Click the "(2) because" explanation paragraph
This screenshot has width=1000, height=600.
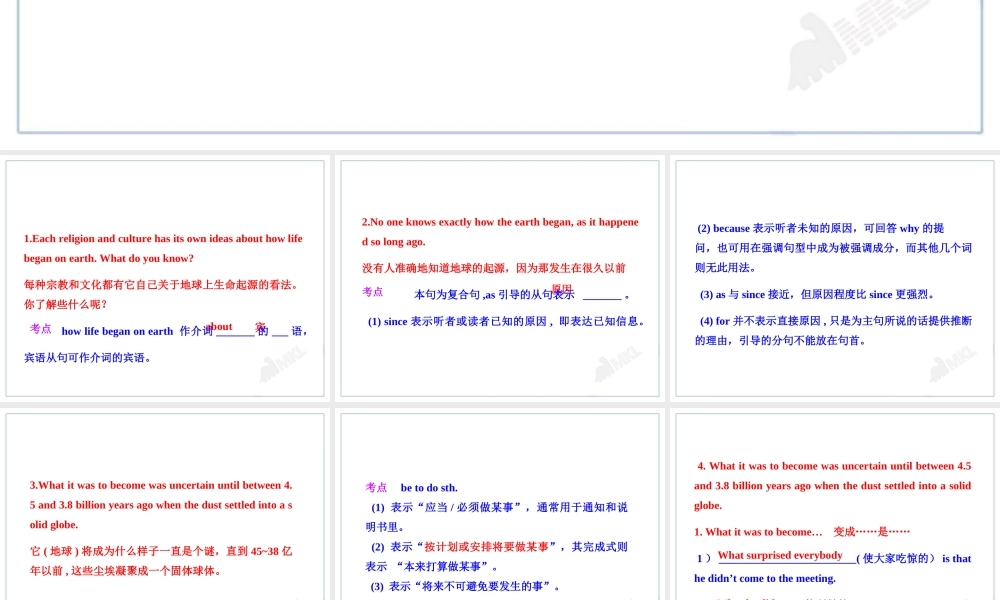833,248
